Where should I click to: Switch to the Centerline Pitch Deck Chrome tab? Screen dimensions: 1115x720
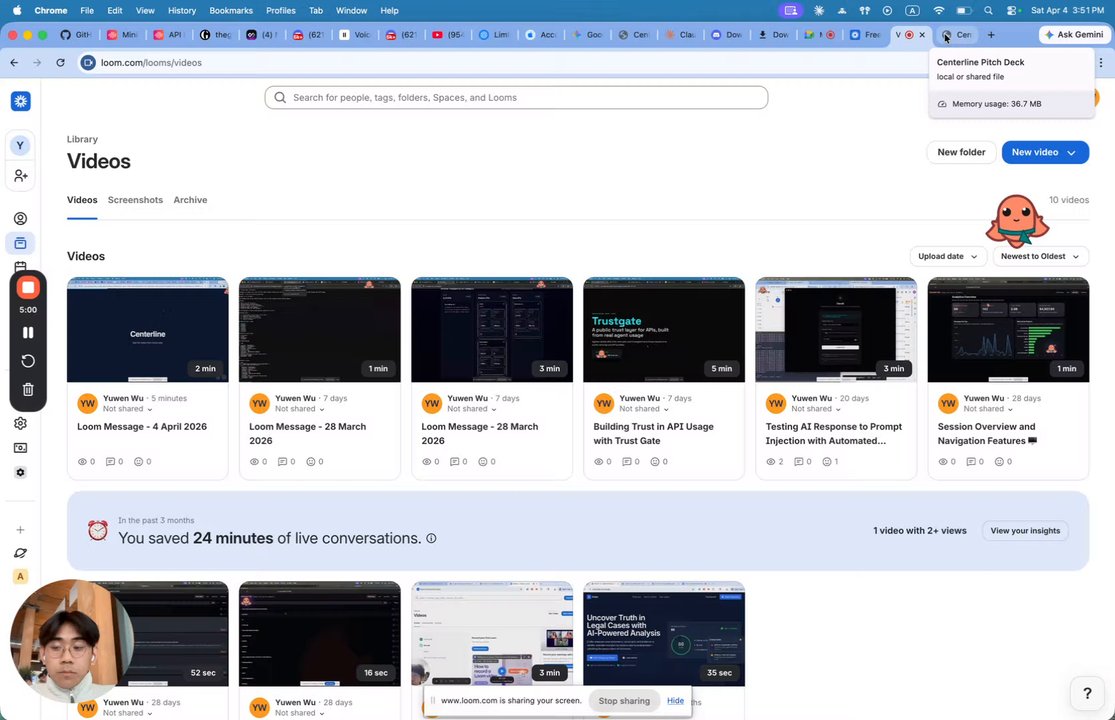coord(958,34)
